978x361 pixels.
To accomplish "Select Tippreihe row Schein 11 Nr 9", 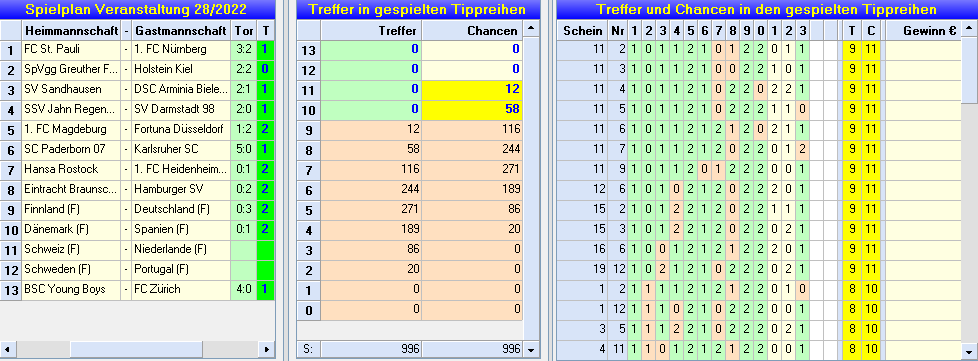I will (x=758, y=169).
